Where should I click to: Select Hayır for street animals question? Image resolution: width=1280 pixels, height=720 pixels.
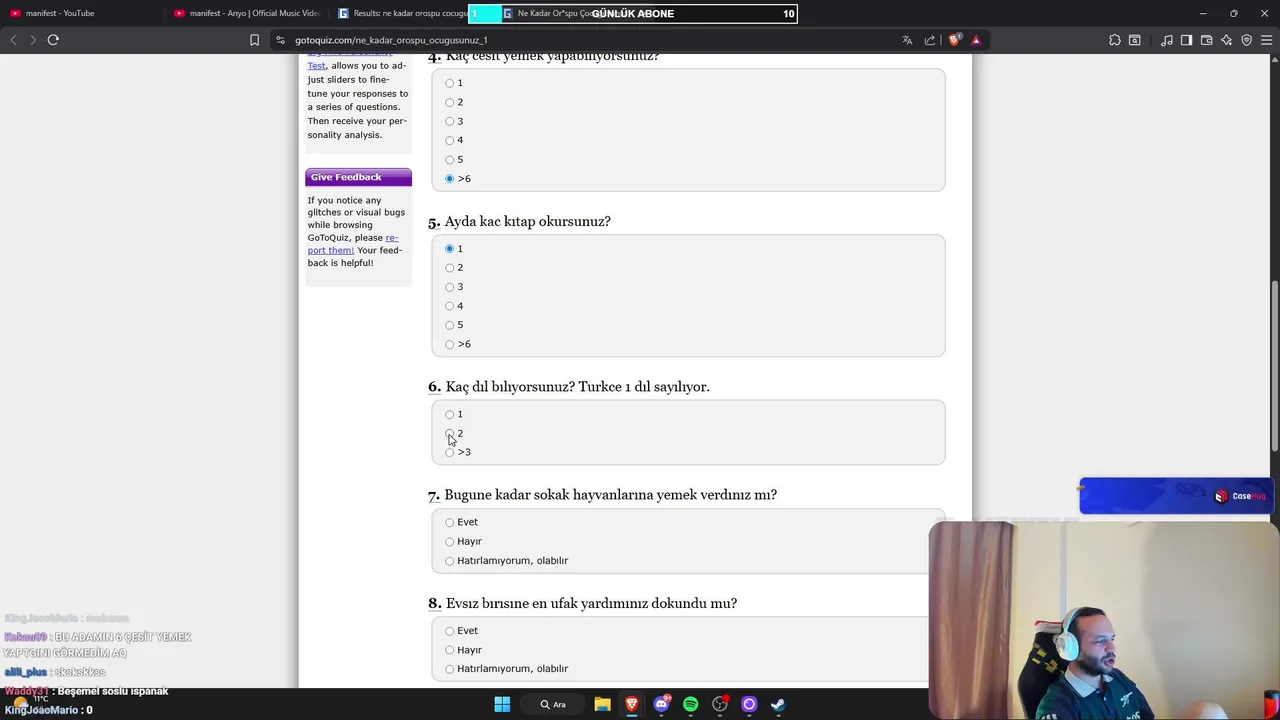450,541
